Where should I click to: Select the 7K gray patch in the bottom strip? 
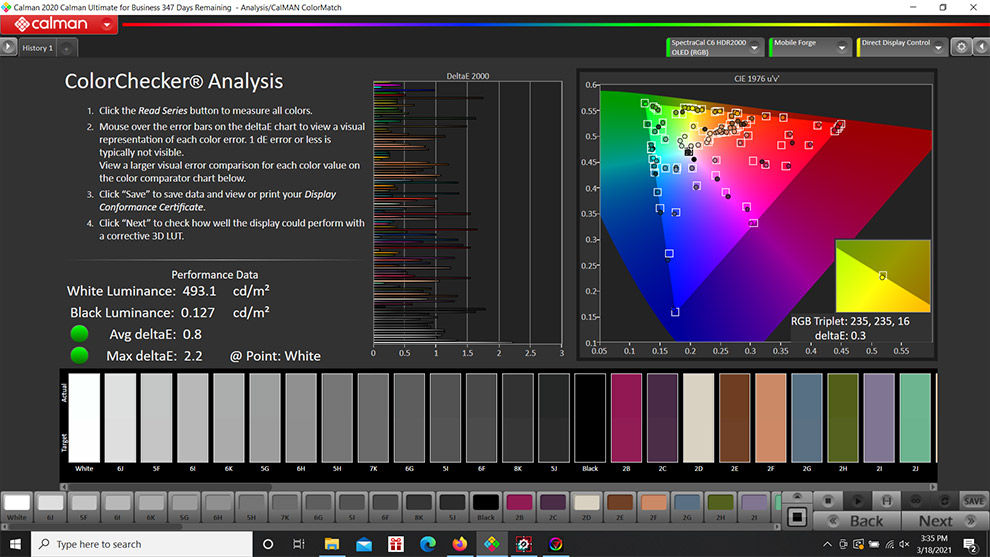[285, 506]
